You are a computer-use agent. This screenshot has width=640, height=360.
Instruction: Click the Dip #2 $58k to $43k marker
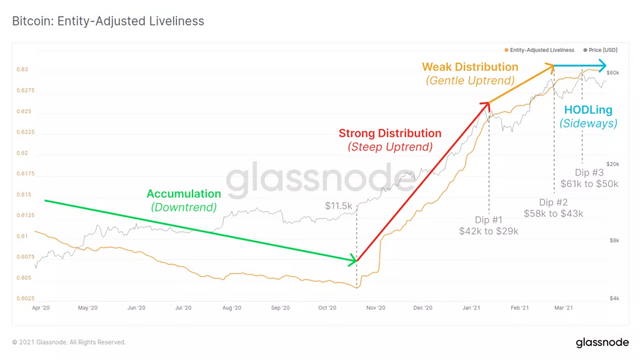pos(553,208)
